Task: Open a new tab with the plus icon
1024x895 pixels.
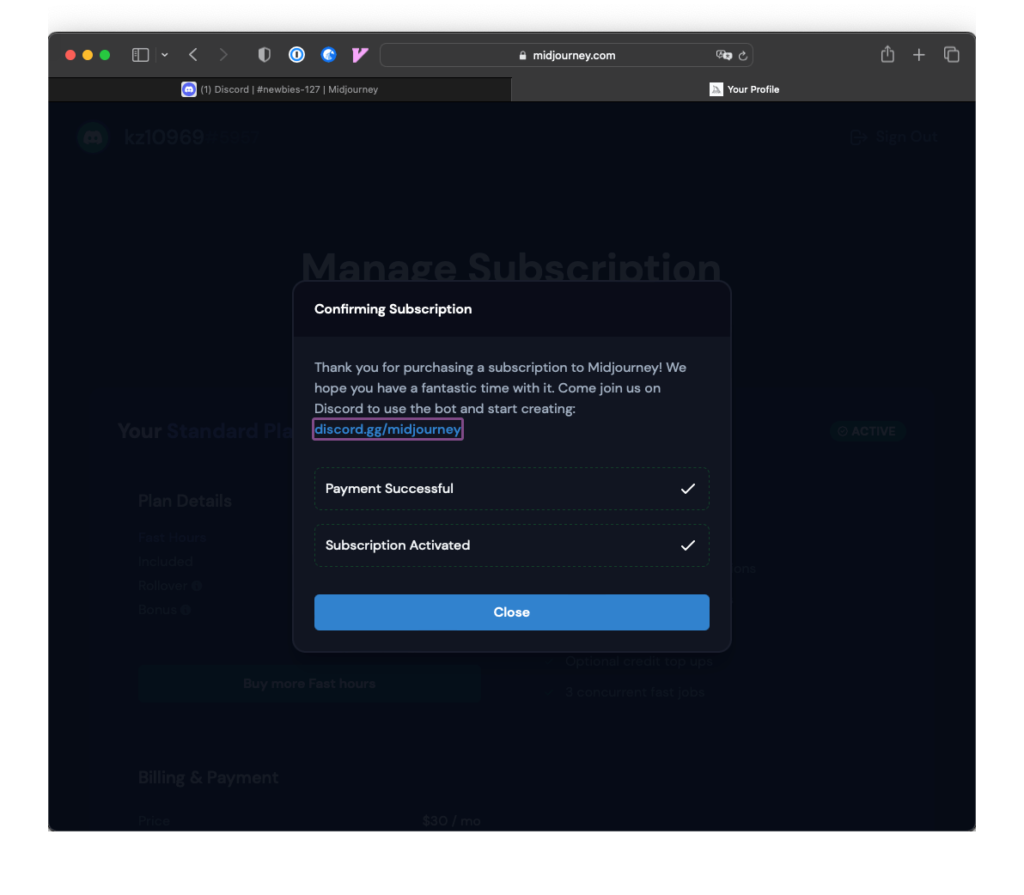Action: click(x=919, y=56)
